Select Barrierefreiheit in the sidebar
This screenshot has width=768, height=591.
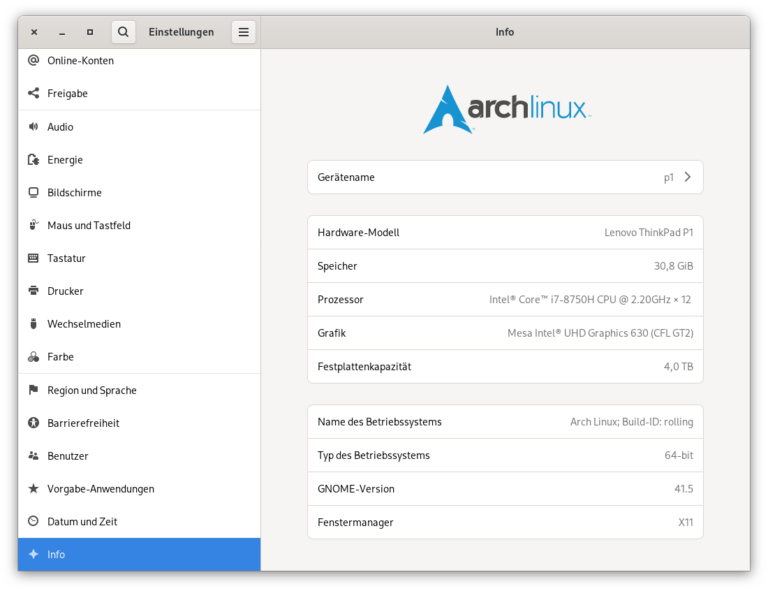tap(139, 423)
